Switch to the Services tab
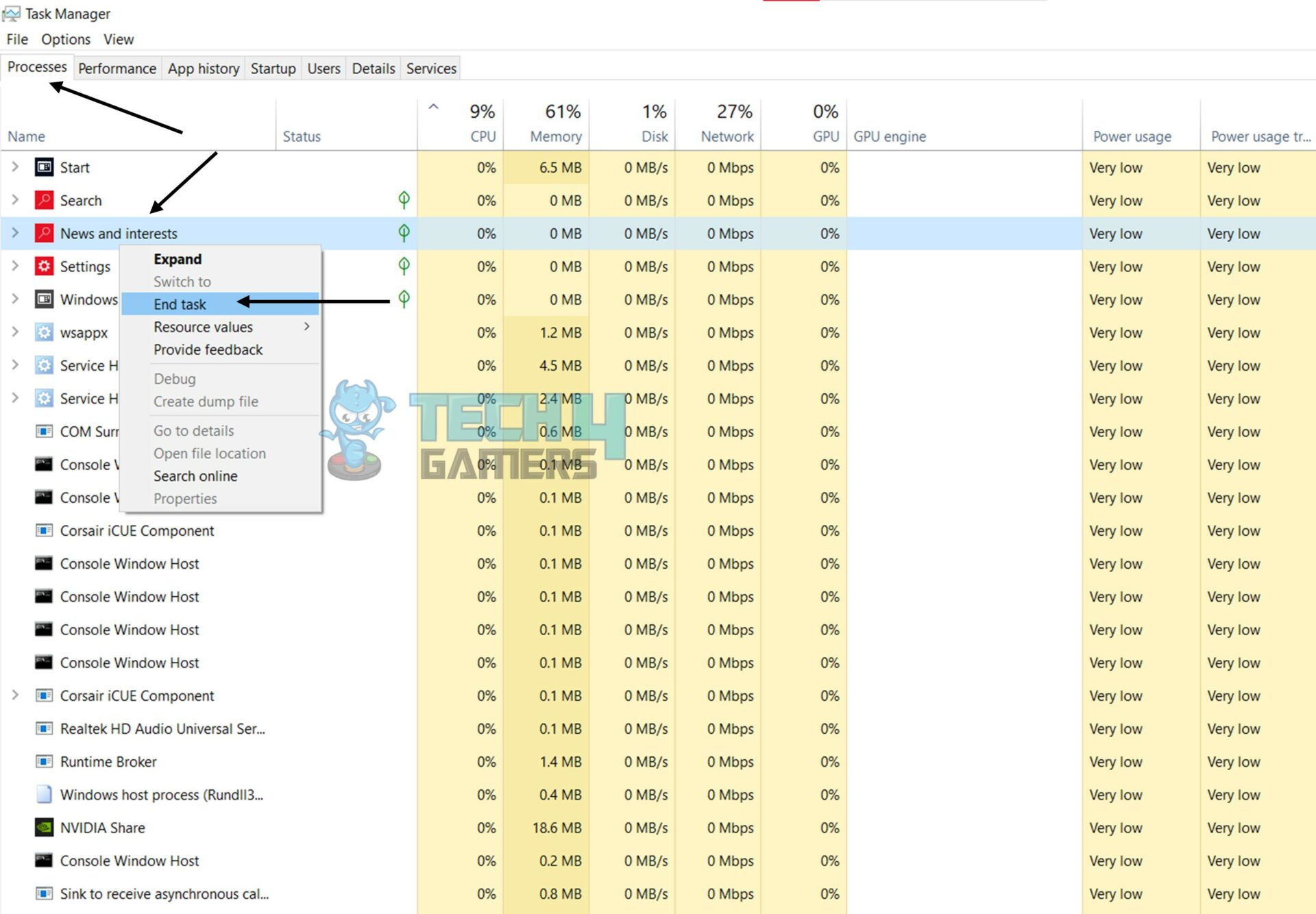This screenshot has height=914, width=1316. tap(430, 68)
